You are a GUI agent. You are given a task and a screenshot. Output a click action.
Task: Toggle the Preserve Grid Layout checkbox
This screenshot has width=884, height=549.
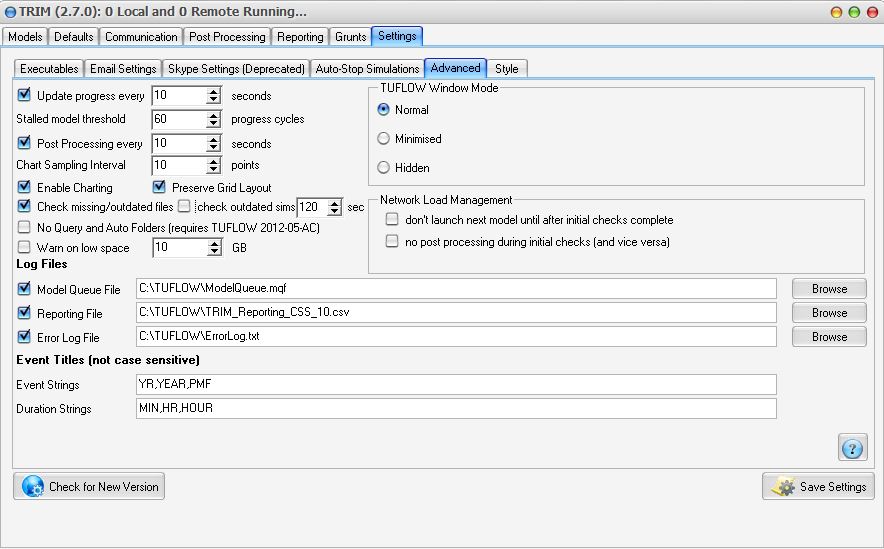coord(159,187)
